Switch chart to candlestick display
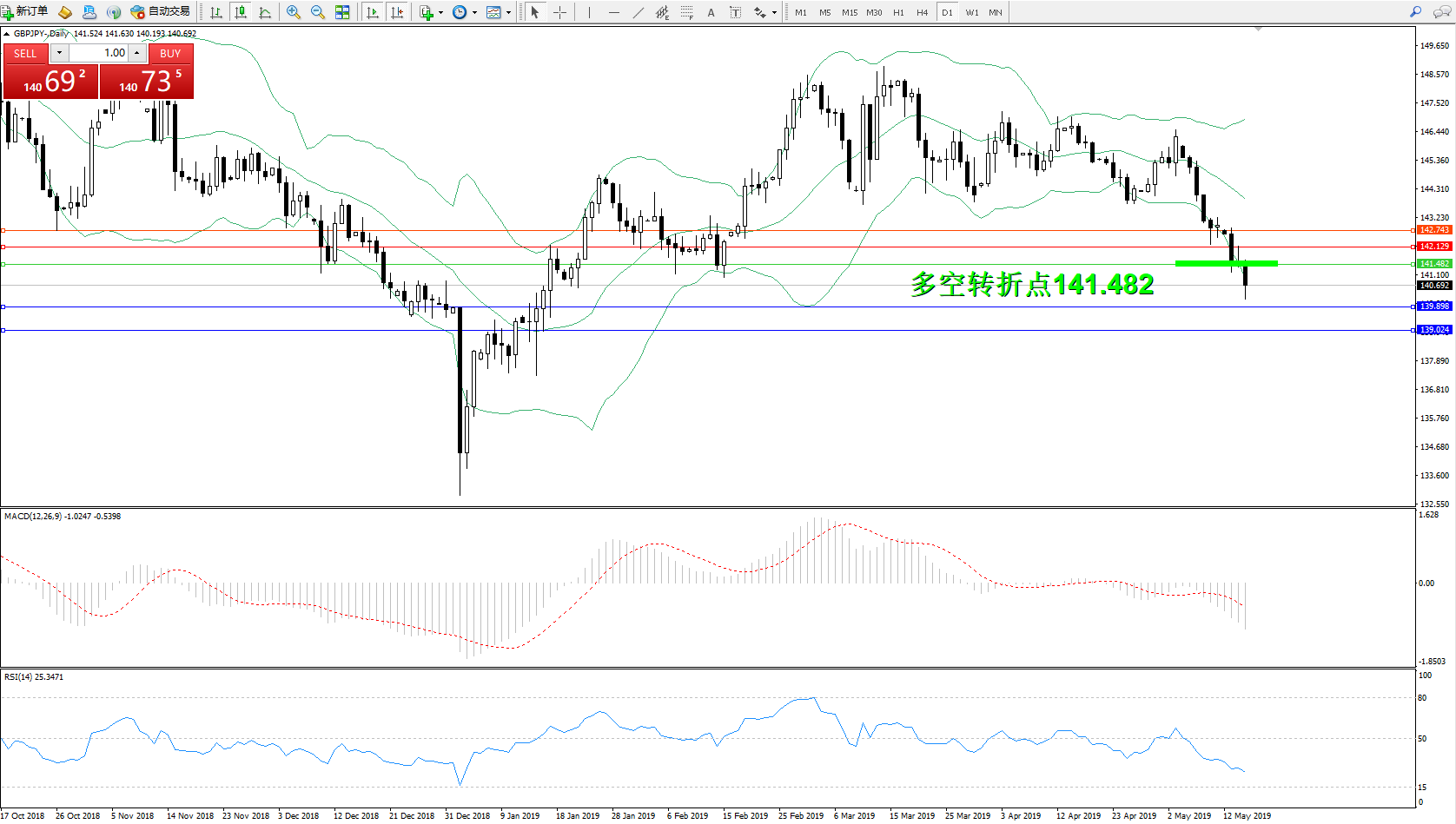Screen dimensions: 1456x824 tap(241, 12)
